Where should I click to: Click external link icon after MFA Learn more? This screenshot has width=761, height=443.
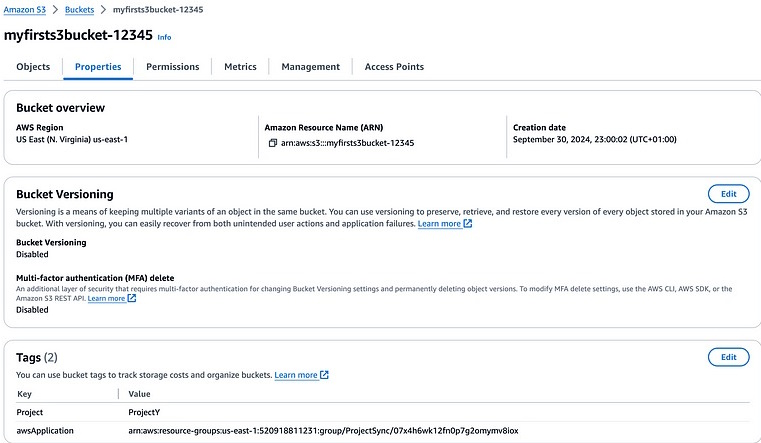click(x=132, y=298)
